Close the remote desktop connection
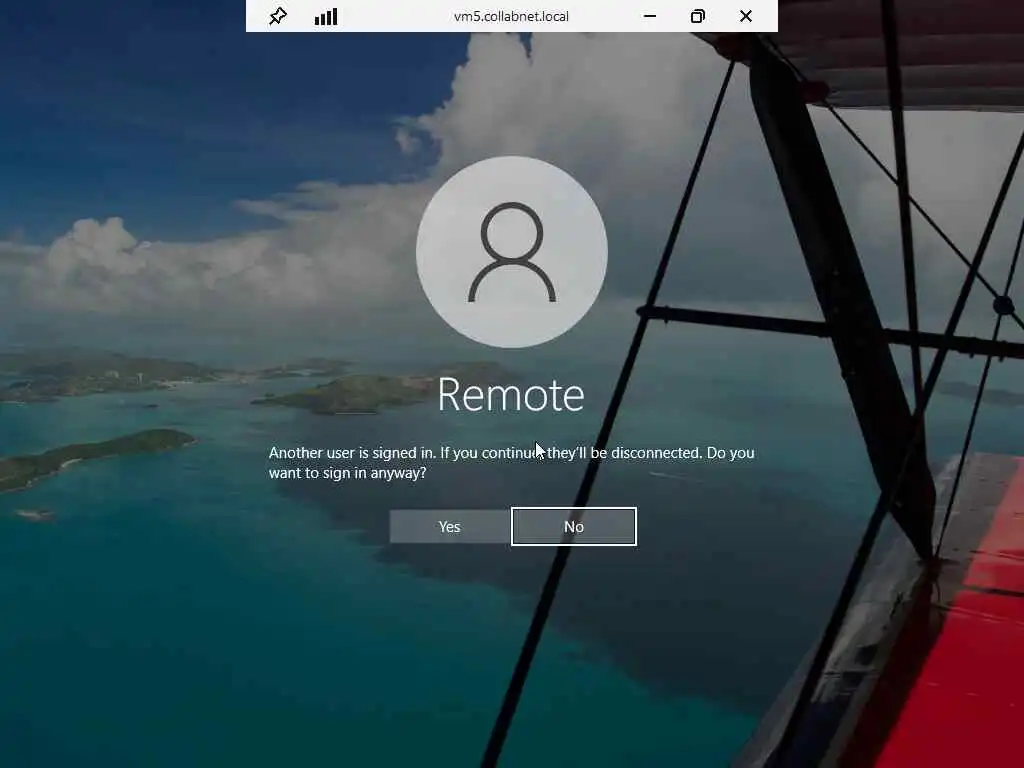 pos(746,16)
